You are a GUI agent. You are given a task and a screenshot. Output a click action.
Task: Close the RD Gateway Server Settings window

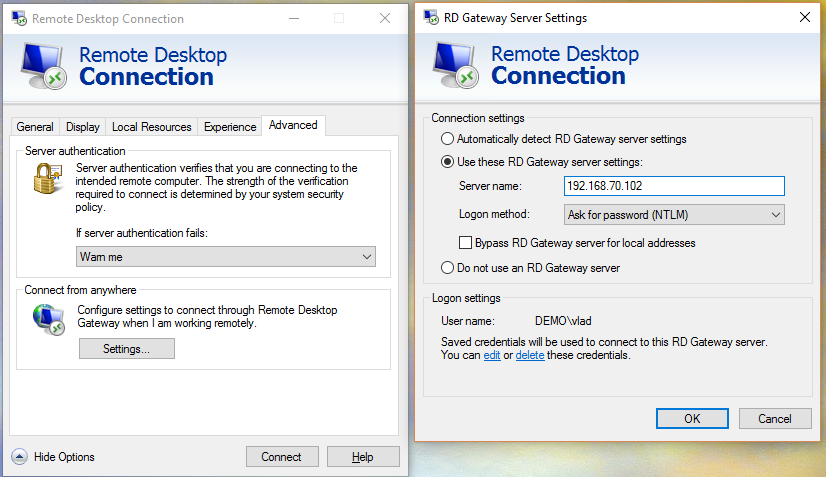point(804,17)
